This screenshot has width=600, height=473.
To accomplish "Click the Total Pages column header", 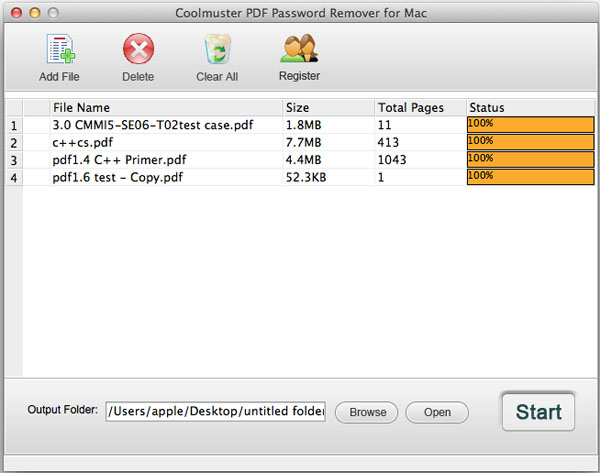I will 420,108.
